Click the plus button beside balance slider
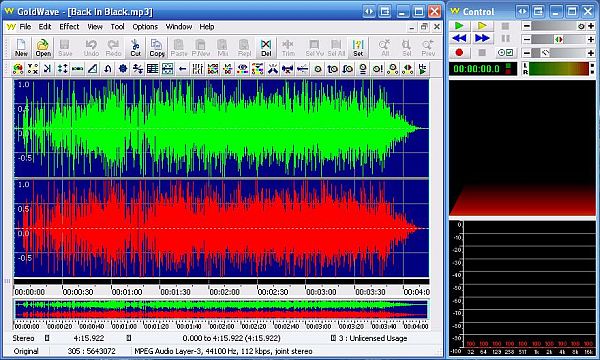Screen dimensions: 600x360 click(x=591, y=39)
